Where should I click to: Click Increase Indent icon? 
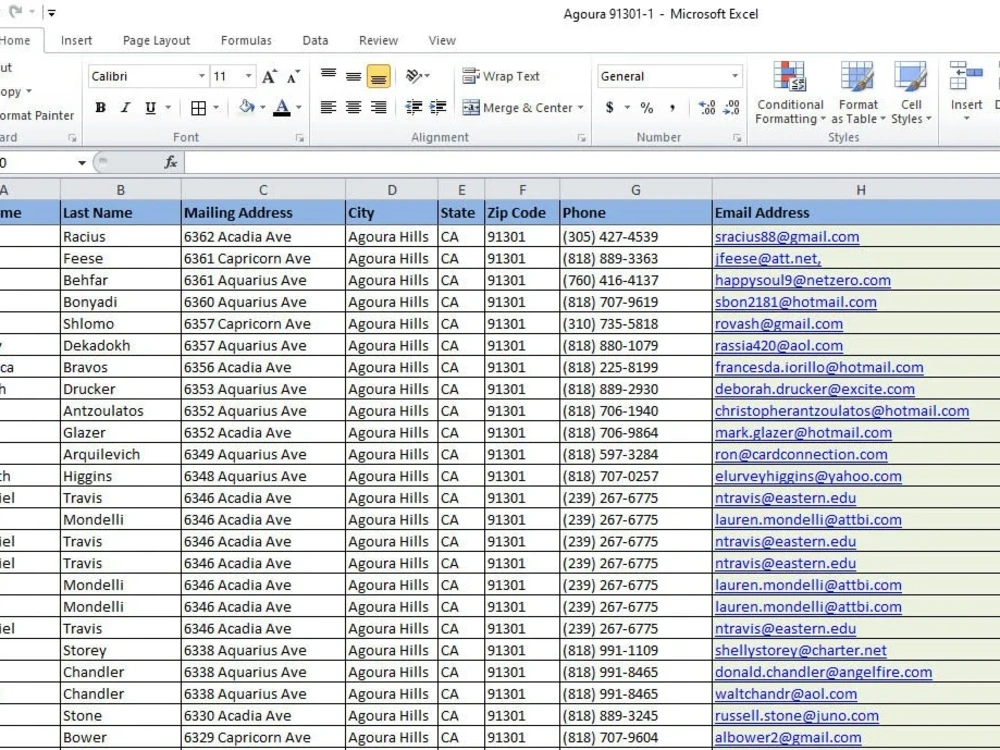438,107
